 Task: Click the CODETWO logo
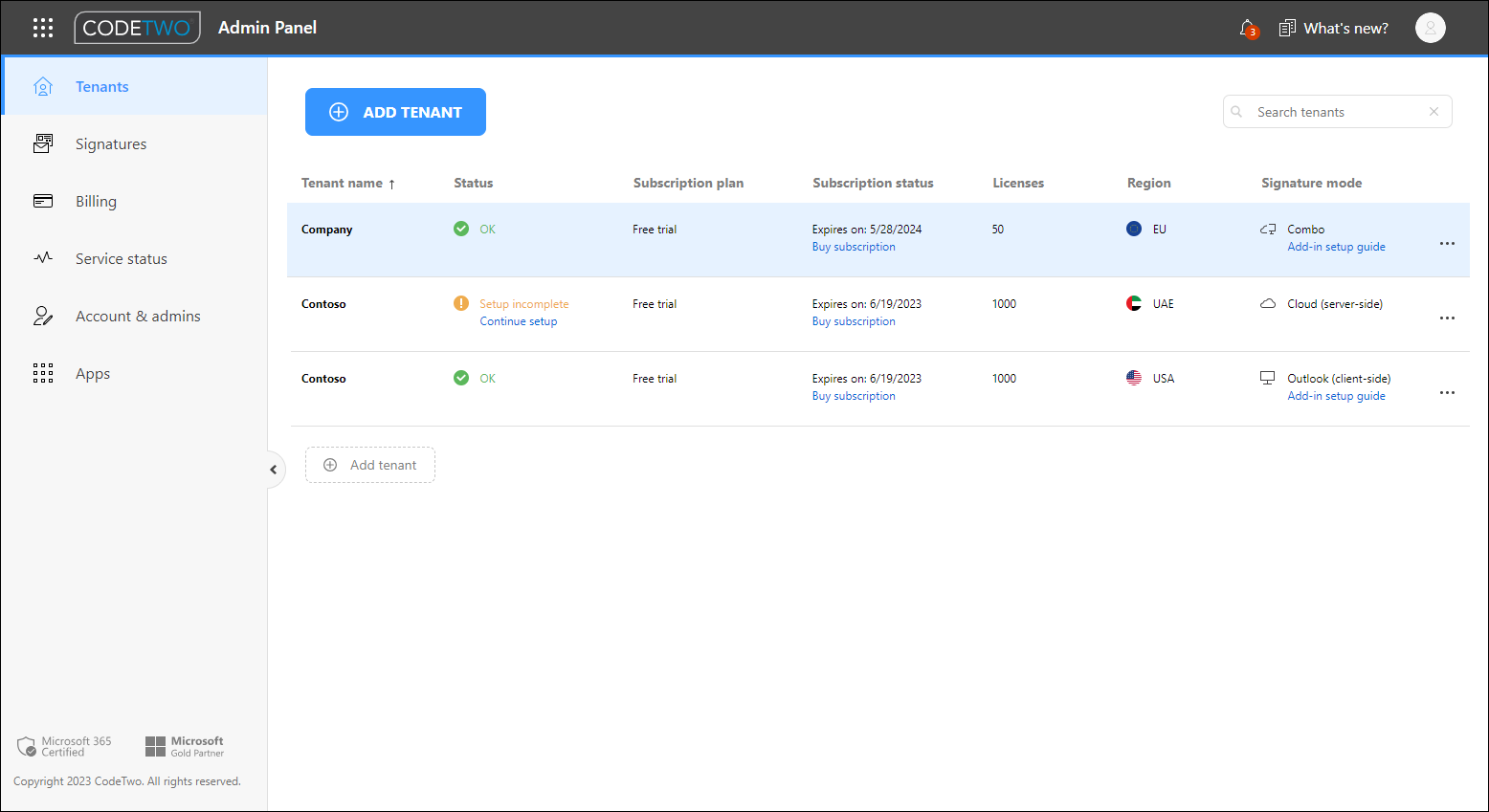coord(137,28)
